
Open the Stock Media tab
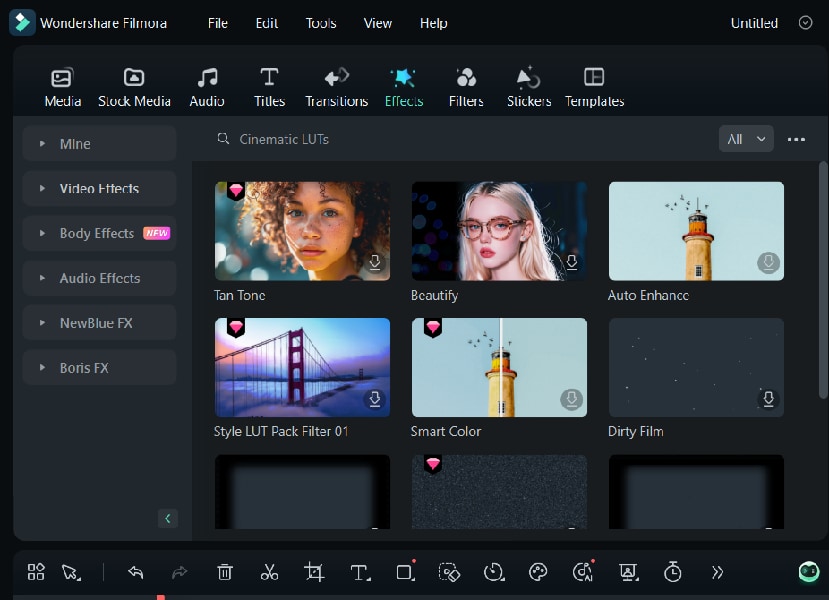[134, 88]
